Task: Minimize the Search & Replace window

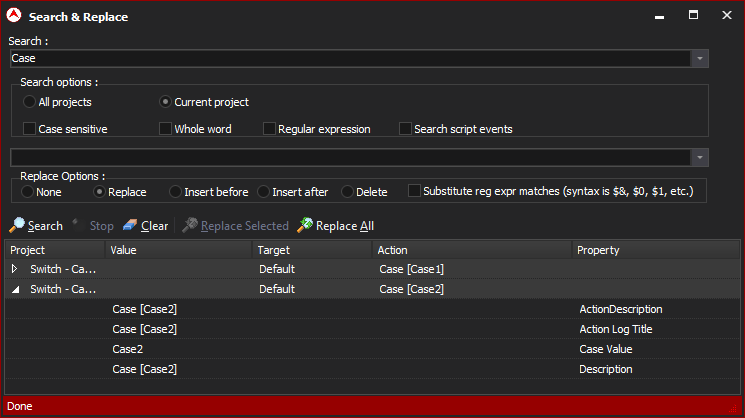Action: (659, 16)
